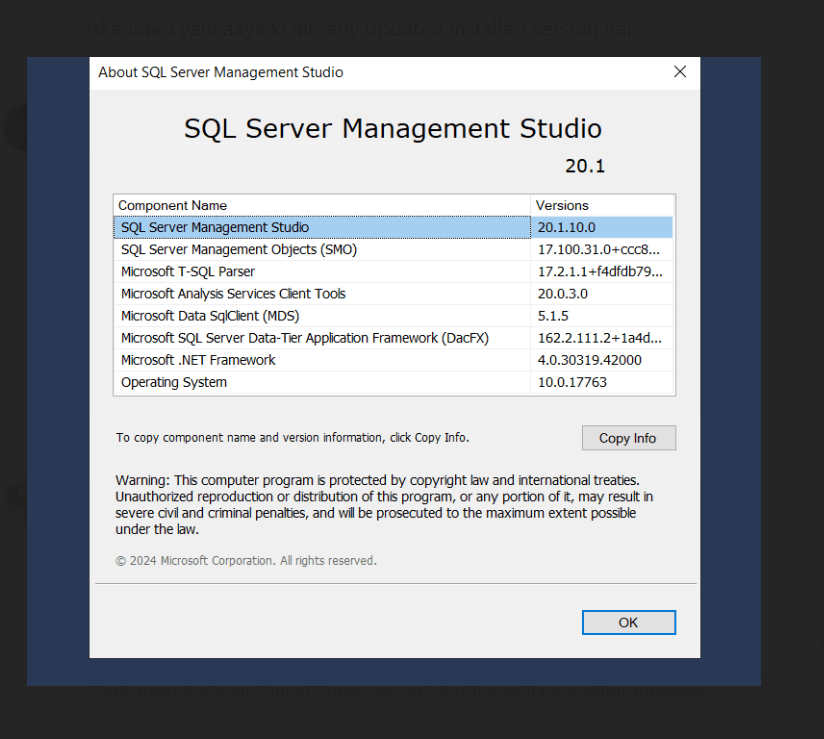Click version cell 20.1.10.0
The width and height of the screenshot is (824, 739).
pos(566,228)
